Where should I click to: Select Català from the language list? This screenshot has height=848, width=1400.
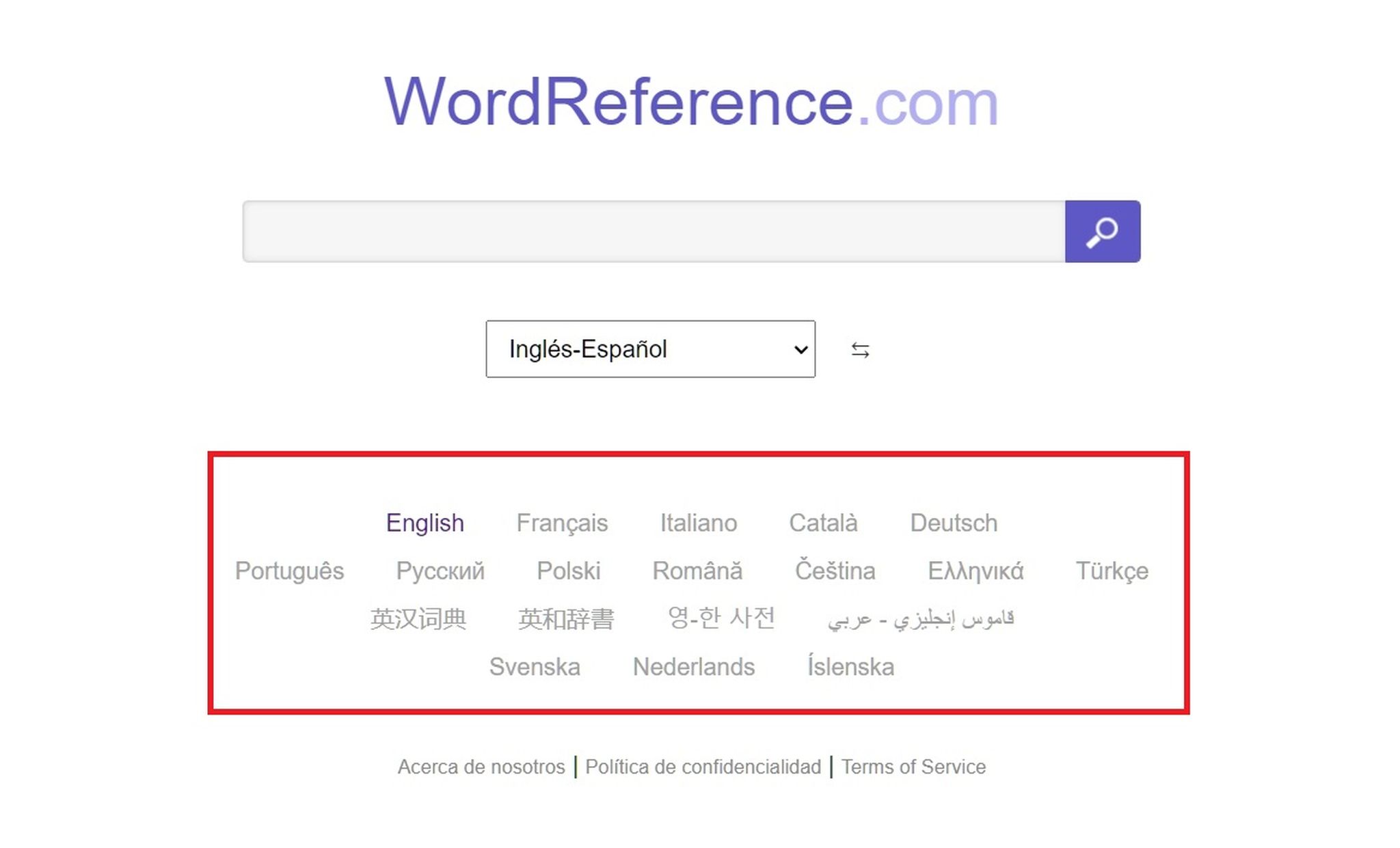[824, 522]
